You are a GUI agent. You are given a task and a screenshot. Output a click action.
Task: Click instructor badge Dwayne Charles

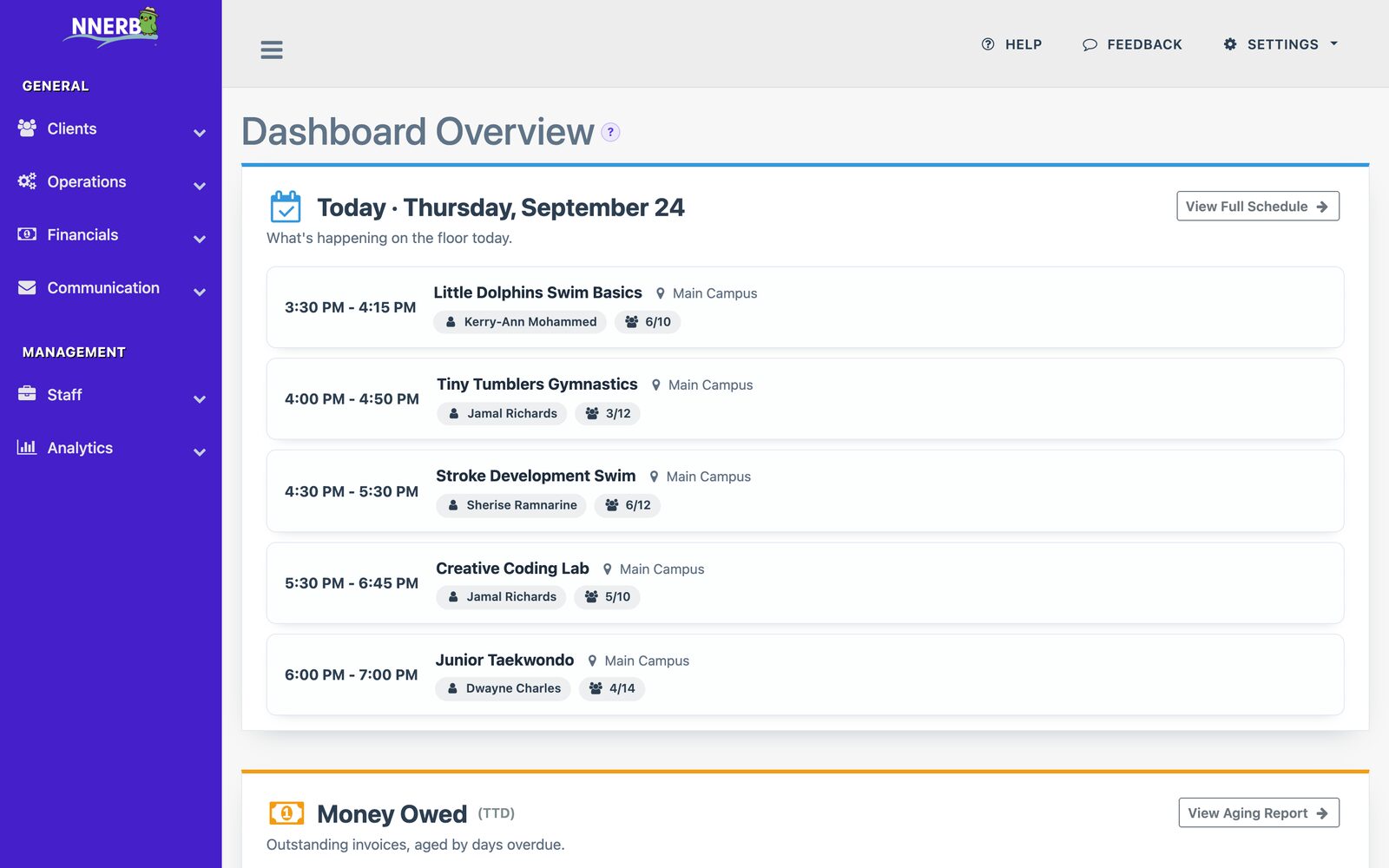504,688
